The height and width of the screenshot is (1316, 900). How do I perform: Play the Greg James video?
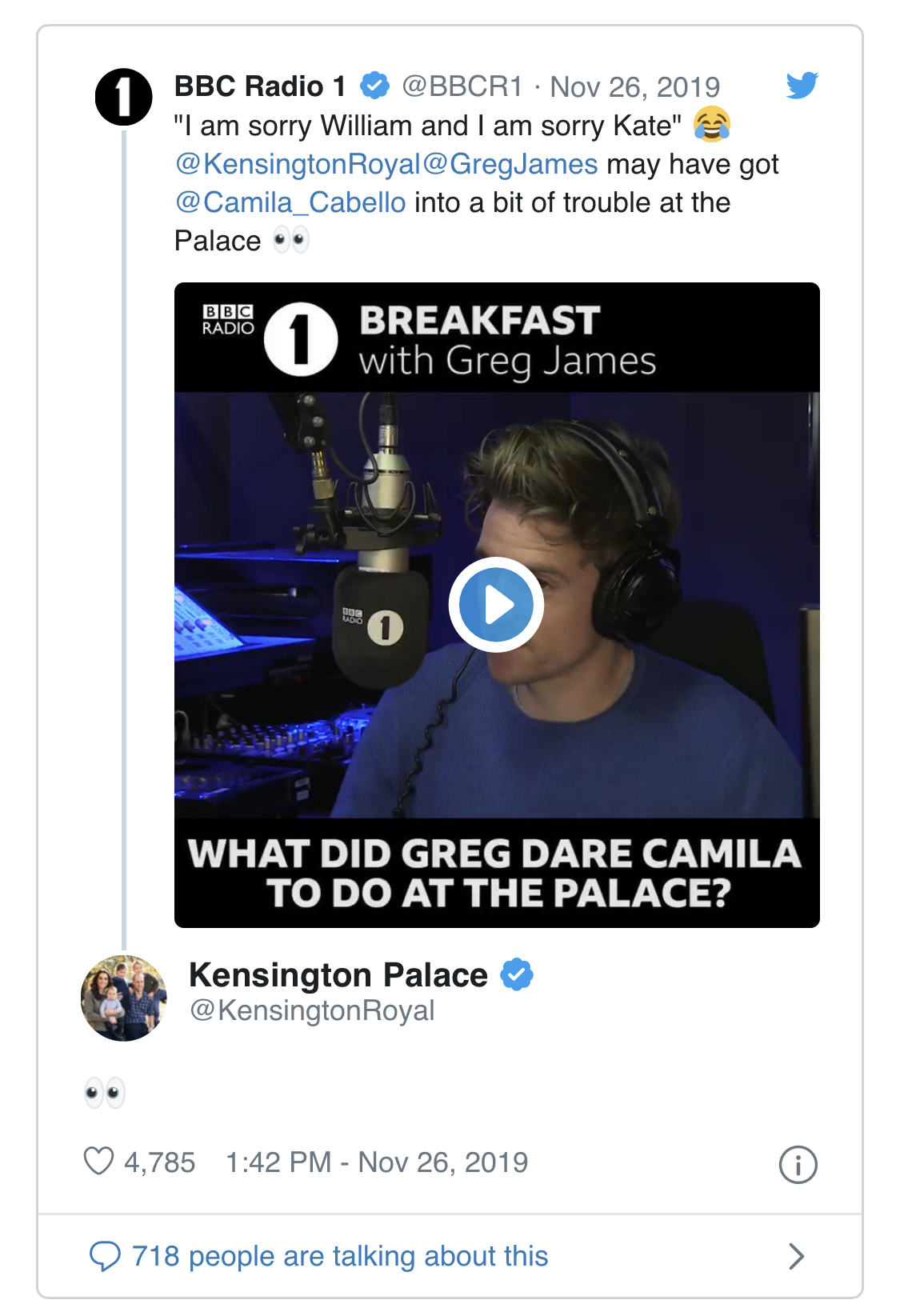[x=496, y=605]
